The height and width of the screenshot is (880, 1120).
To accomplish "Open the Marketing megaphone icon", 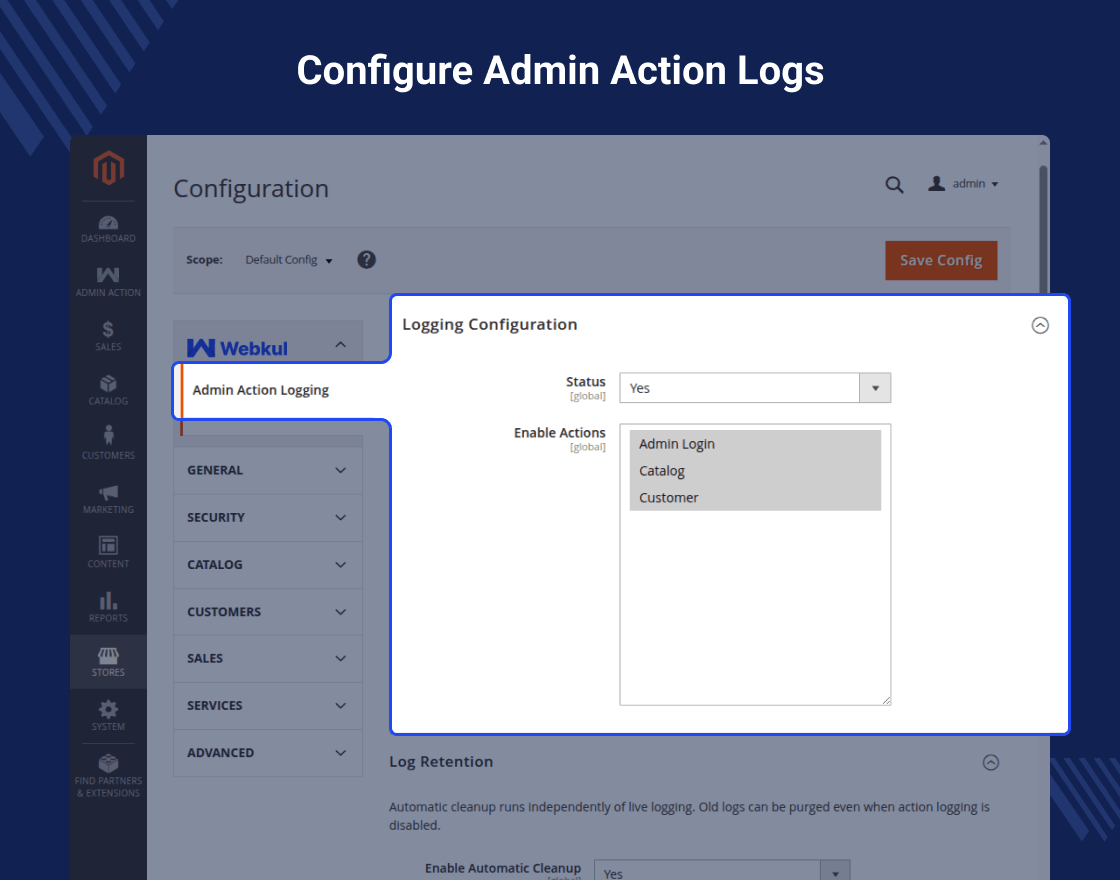I will 108,499.
